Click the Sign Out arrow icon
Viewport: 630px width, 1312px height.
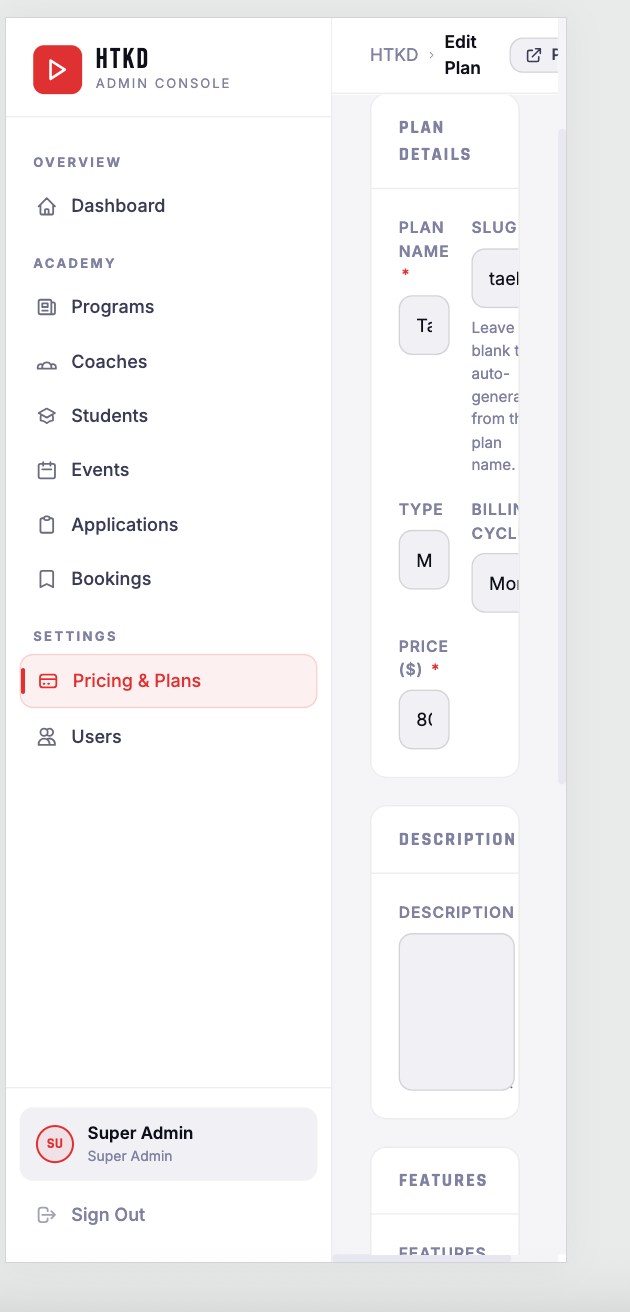46,1215
